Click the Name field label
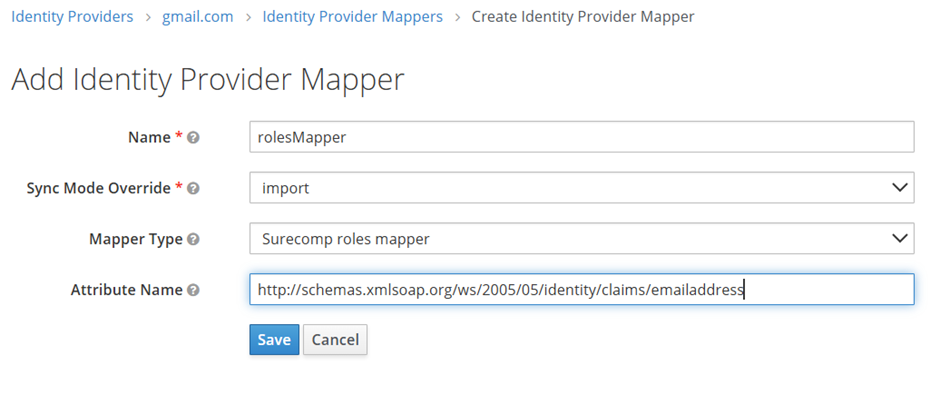The height and width of the screenshot is (395, 940). click(x=149, y=137)
